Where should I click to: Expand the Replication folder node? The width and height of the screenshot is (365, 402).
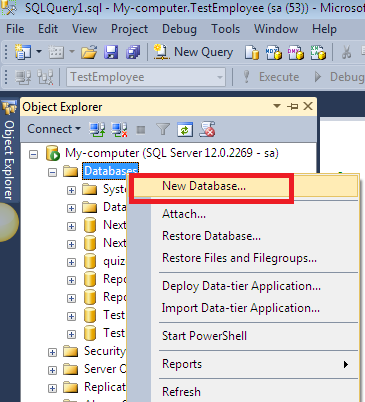click(x=52, y=388)
